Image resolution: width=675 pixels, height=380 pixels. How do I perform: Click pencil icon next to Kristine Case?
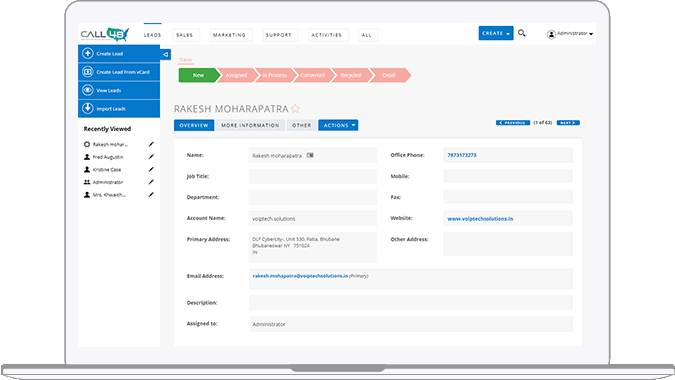pyautogui.click(x=151, y=170)
